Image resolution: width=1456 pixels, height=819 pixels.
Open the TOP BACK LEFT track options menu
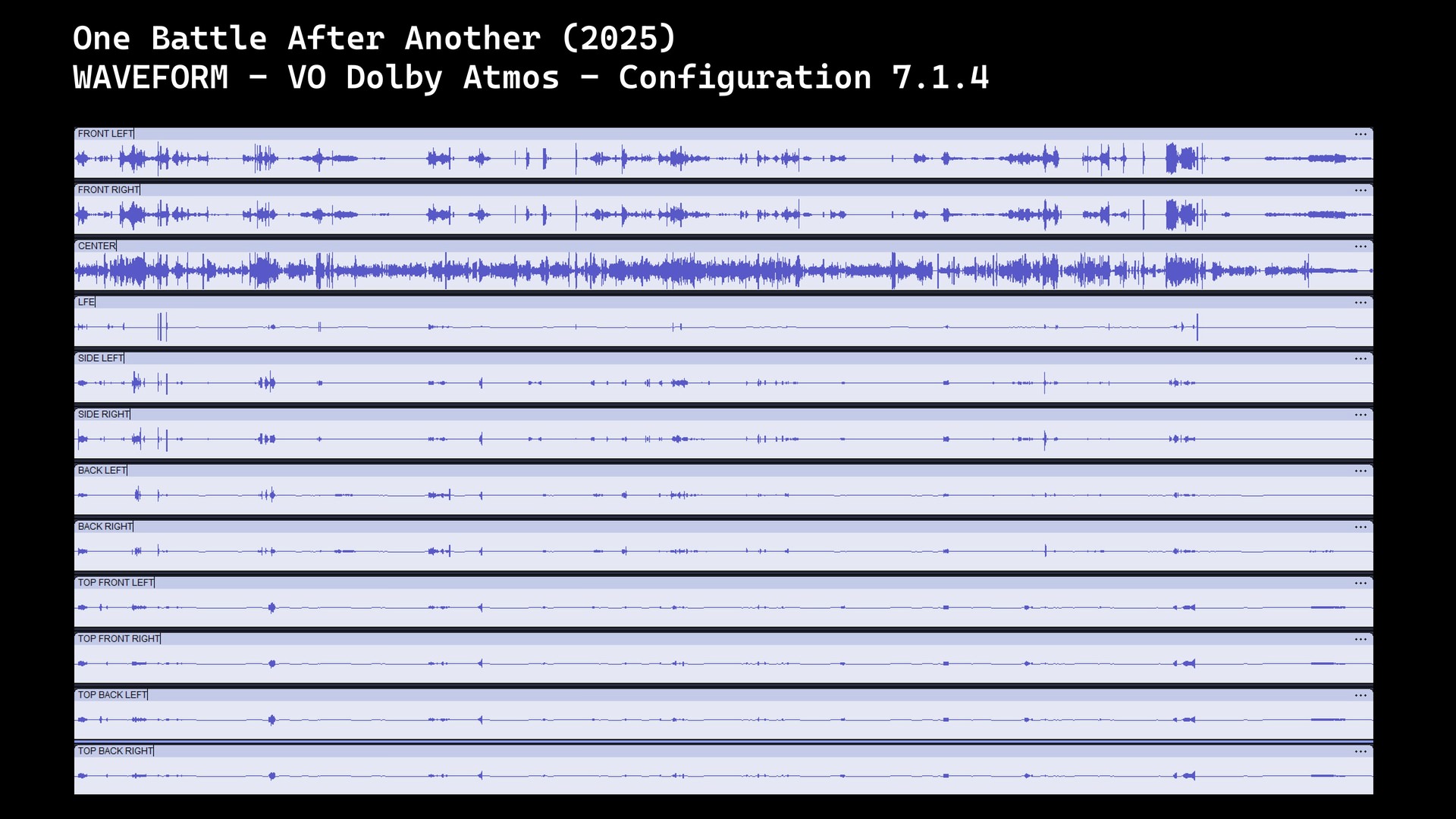tap(1360, 695)
